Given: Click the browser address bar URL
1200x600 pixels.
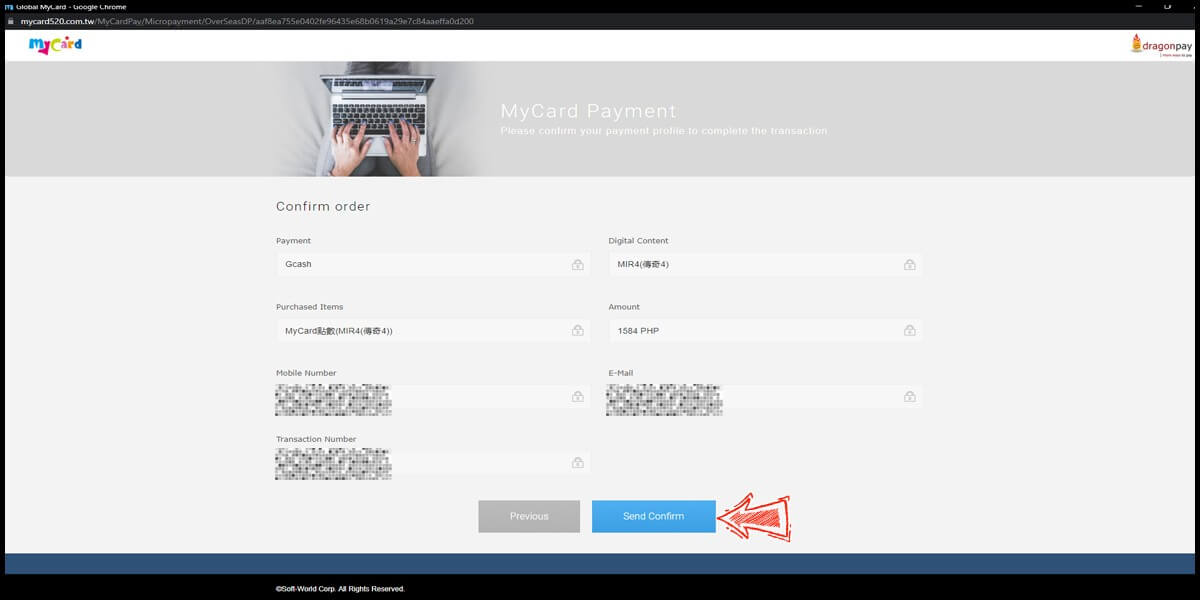Looking at the screenshot, I should point(247,21).
